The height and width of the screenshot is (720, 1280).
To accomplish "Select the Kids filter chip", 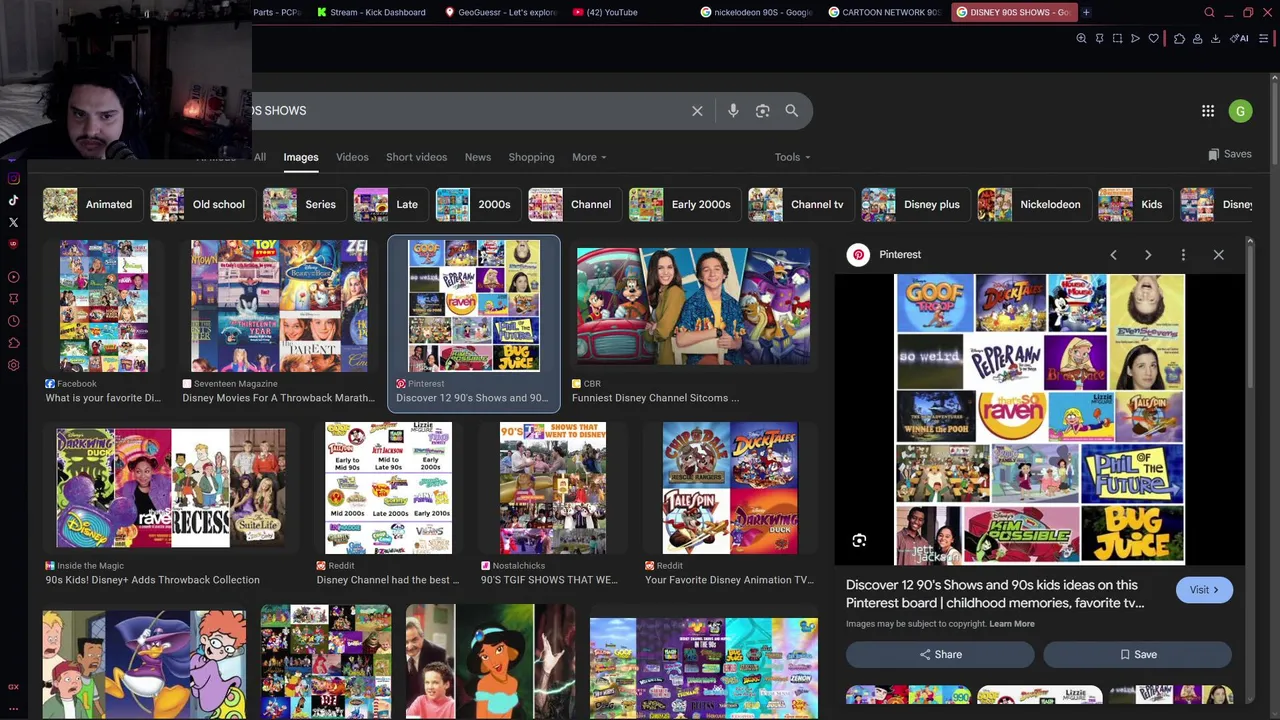I will (1134, 204).
